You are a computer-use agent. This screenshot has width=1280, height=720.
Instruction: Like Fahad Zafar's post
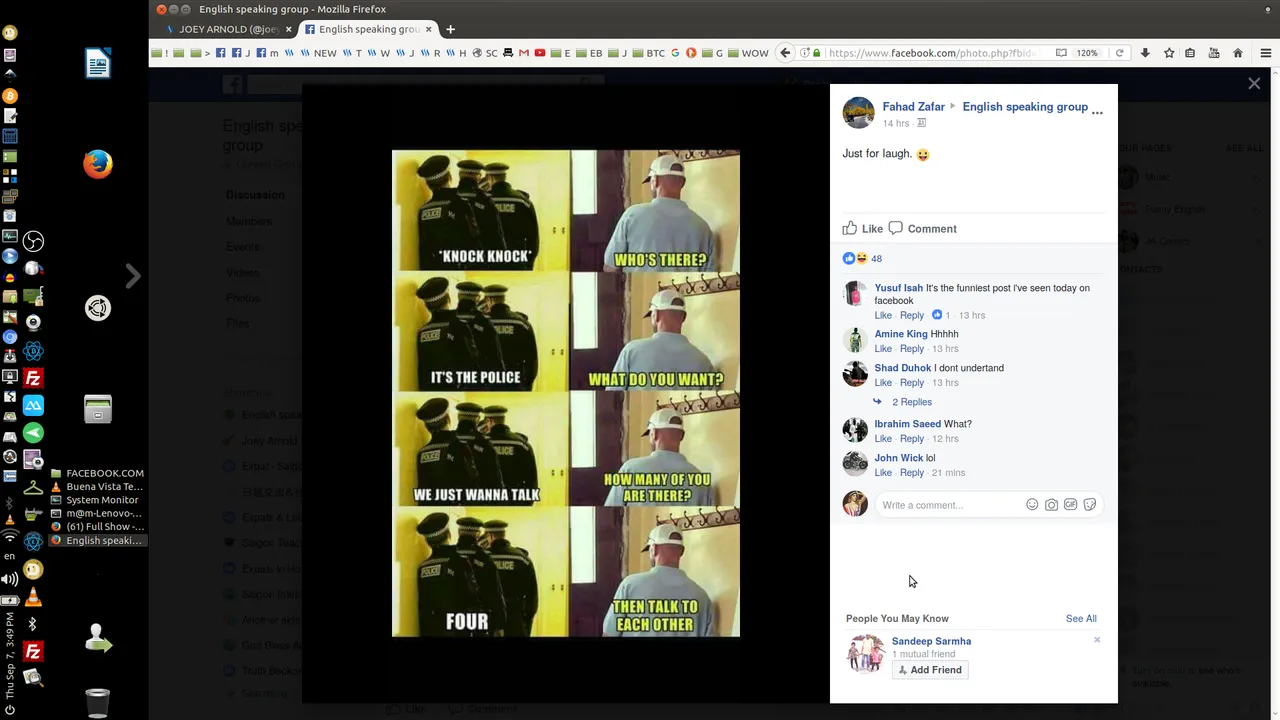point(863,228)
